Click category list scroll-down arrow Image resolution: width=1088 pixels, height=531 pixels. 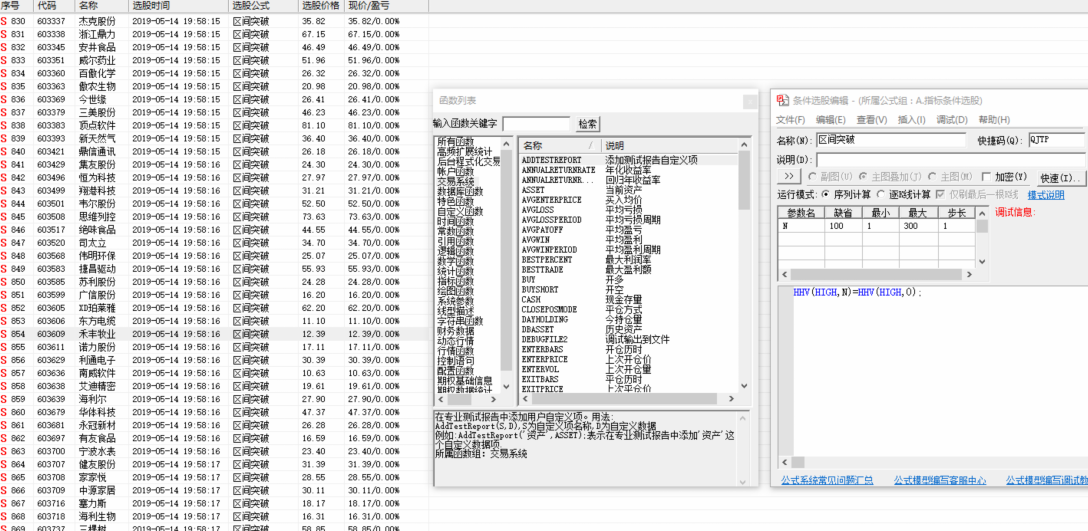click(x=505, y=386)
